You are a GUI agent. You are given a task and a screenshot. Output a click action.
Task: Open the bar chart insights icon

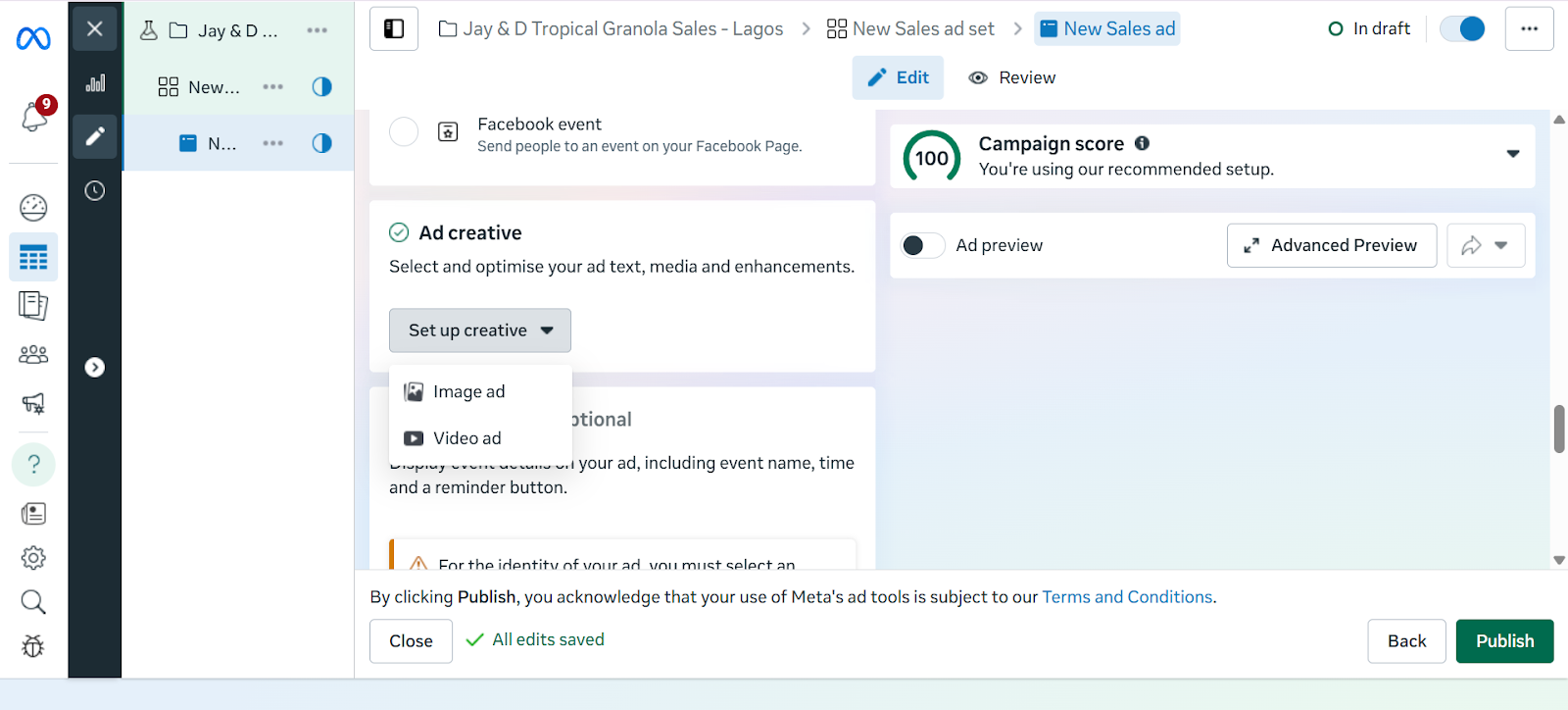95,83
